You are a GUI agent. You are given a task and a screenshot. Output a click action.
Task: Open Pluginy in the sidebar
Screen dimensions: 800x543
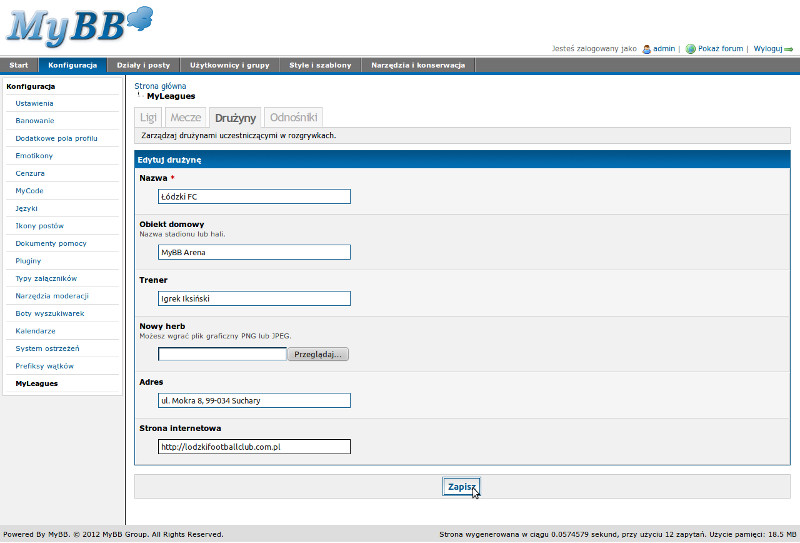(28, 261)
